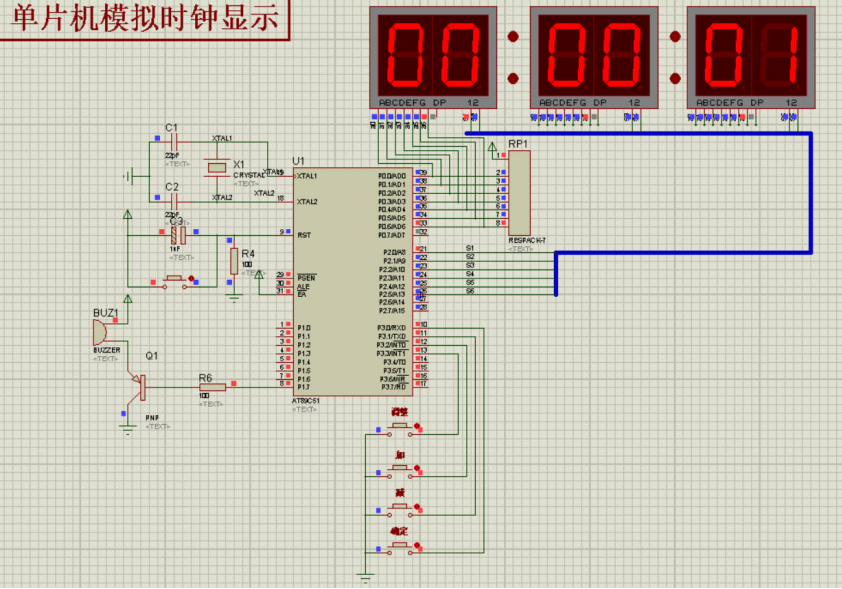
Task: Select capacitor C2
Action: (172, 200)
